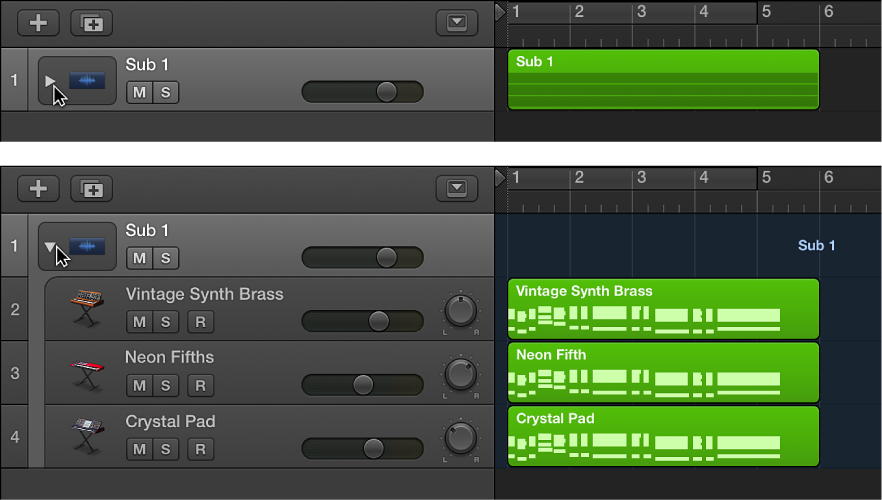
Task: Click the 'Neon Fifths' track name
Action: [169, 357]
